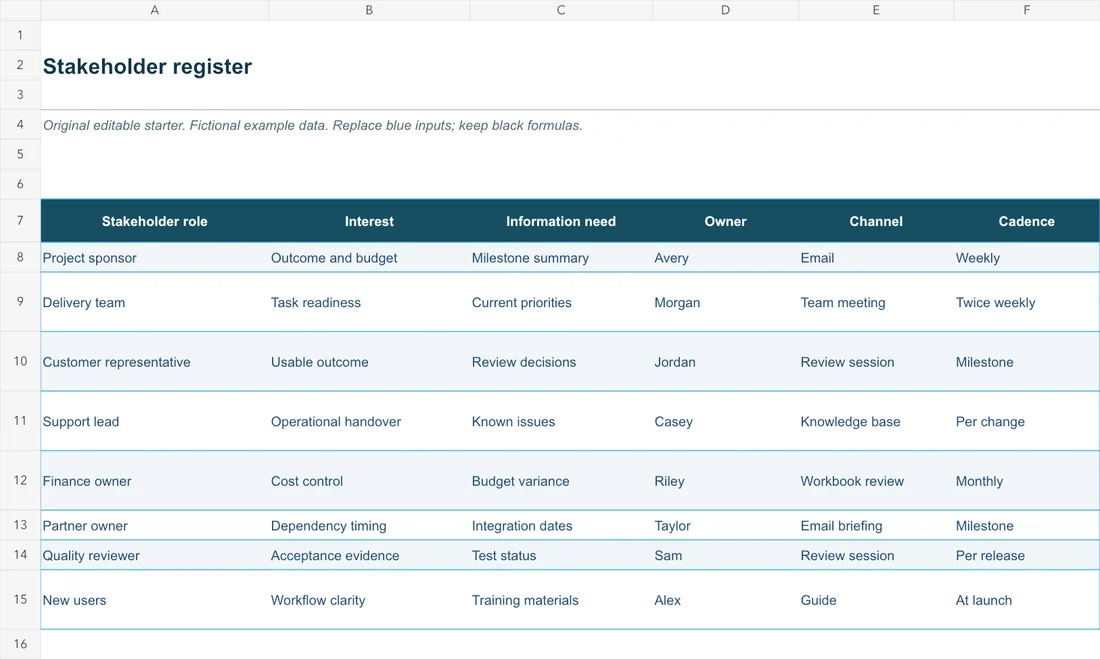The image size is (1100, 659).
Task: Select the owner cell "Taylor"
Action: (x=725, y=526)
